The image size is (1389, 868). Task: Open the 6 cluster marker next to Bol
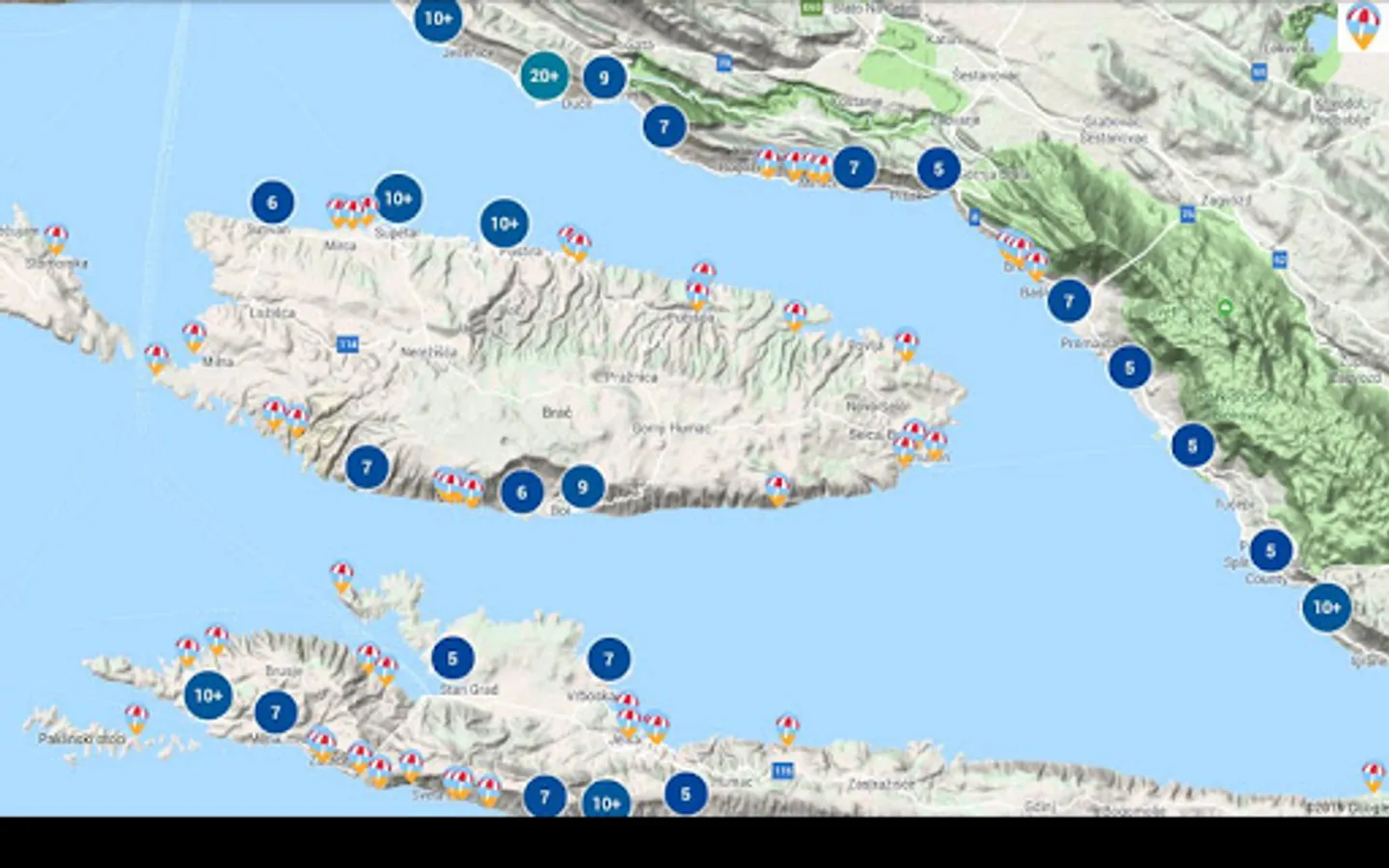pos(522,494)
